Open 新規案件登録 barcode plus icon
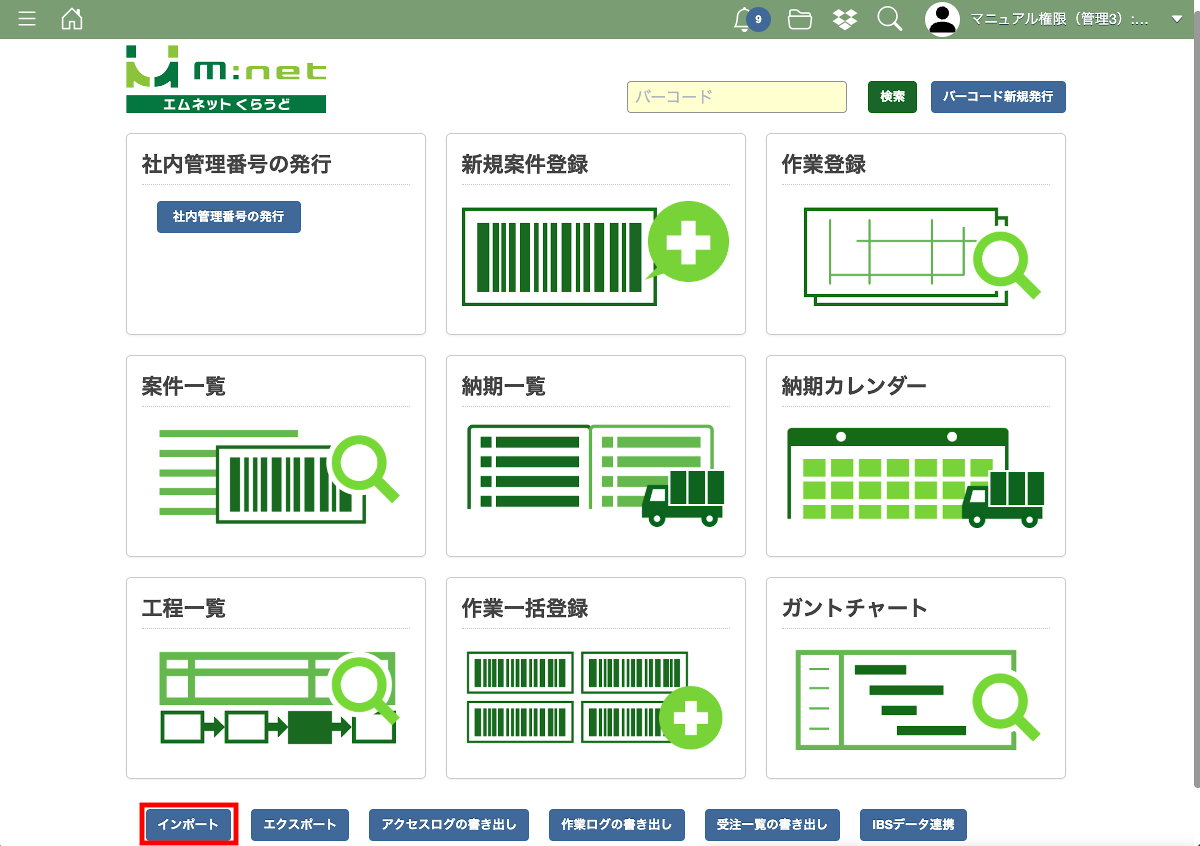Viewport: 1200px width, 846px height. point(595,254)
